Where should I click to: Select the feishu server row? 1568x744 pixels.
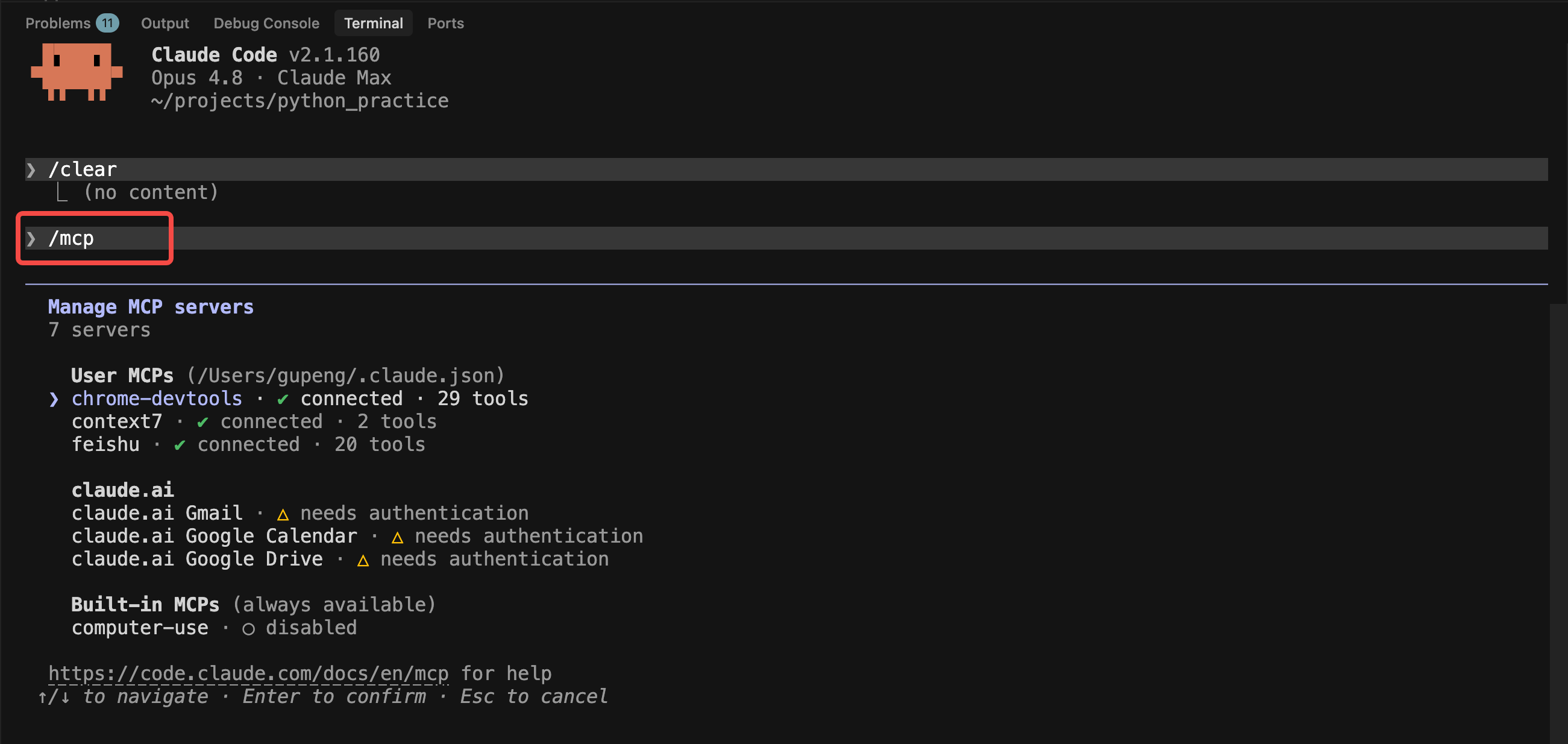[x=248, y=444]
